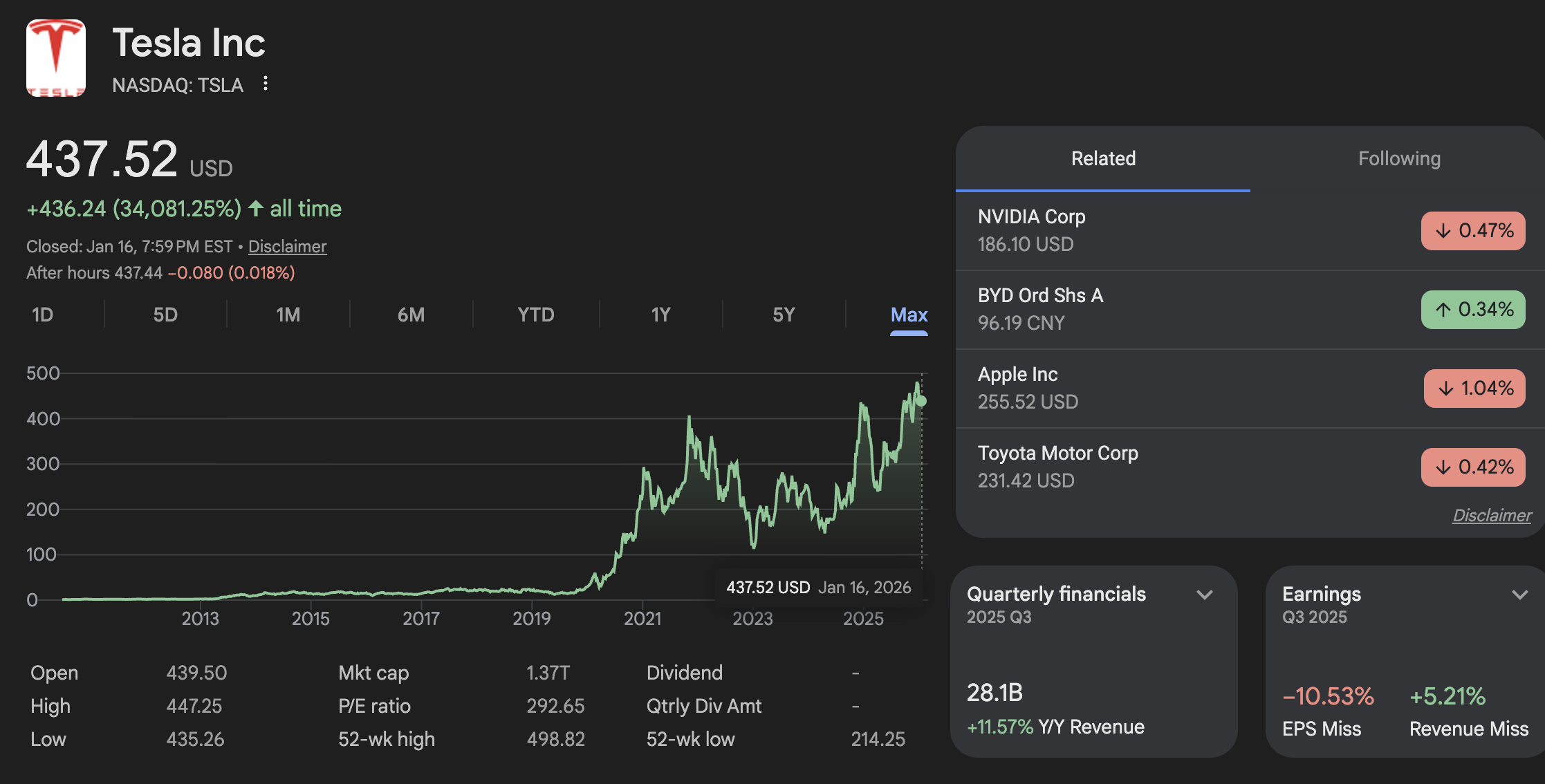
Task: Switch to the Following tab
Action: tap(1399, 159)
